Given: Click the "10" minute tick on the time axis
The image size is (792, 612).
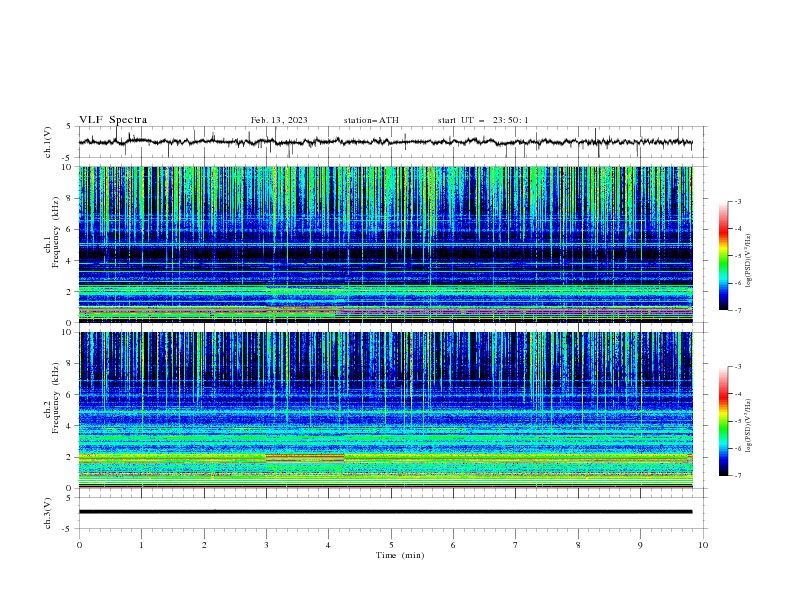Looking at the screenshot, I should 703,545.
